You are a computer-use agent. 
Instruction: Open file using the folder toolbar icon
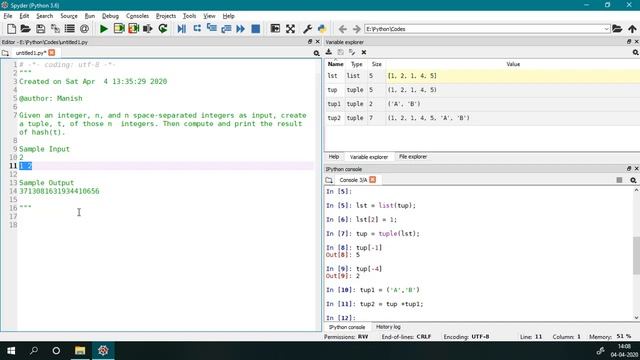25,29
